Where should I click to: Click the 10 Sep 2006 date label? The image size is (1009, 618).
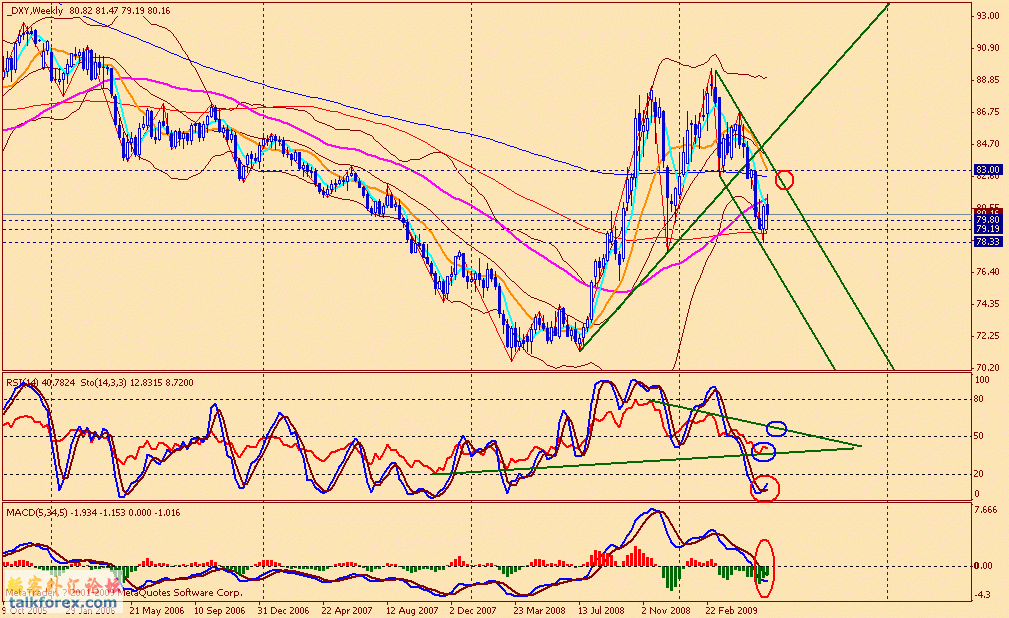[x=219, y=610]
